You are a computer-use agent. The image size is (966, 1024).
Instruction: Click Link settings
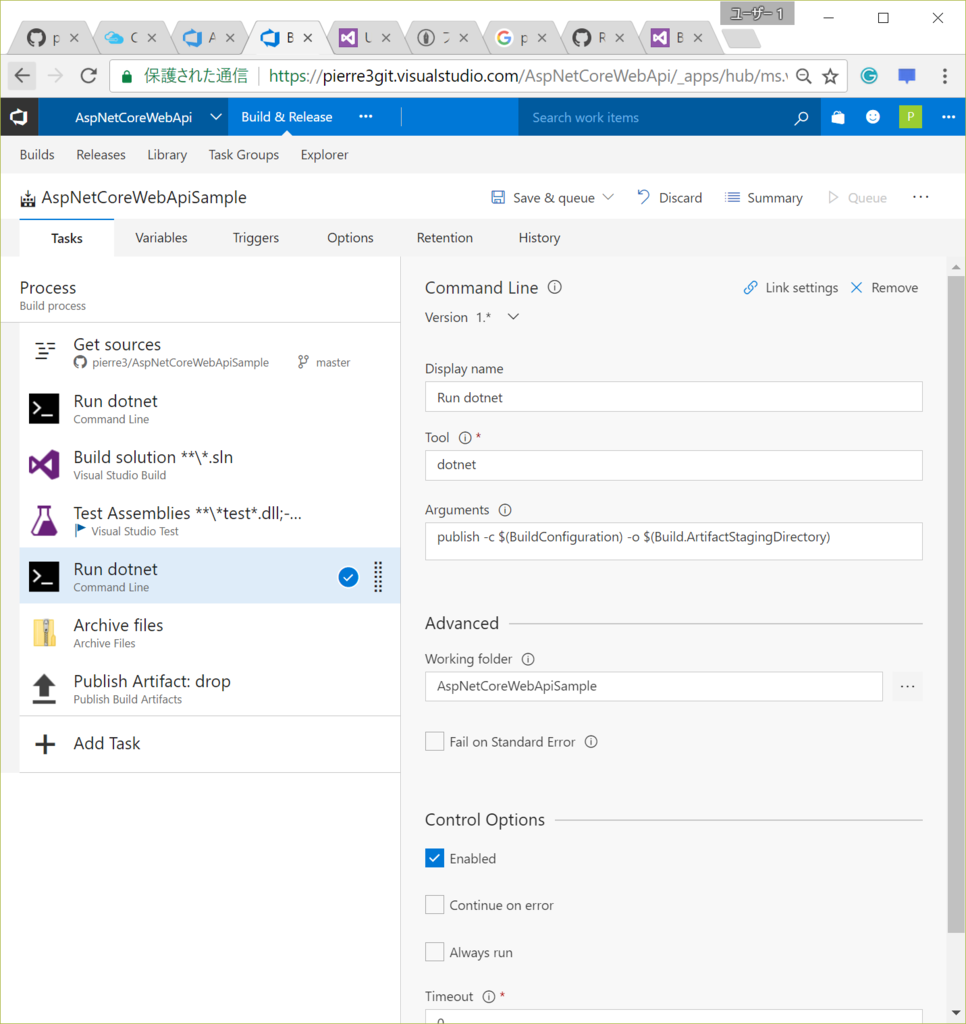791,287
